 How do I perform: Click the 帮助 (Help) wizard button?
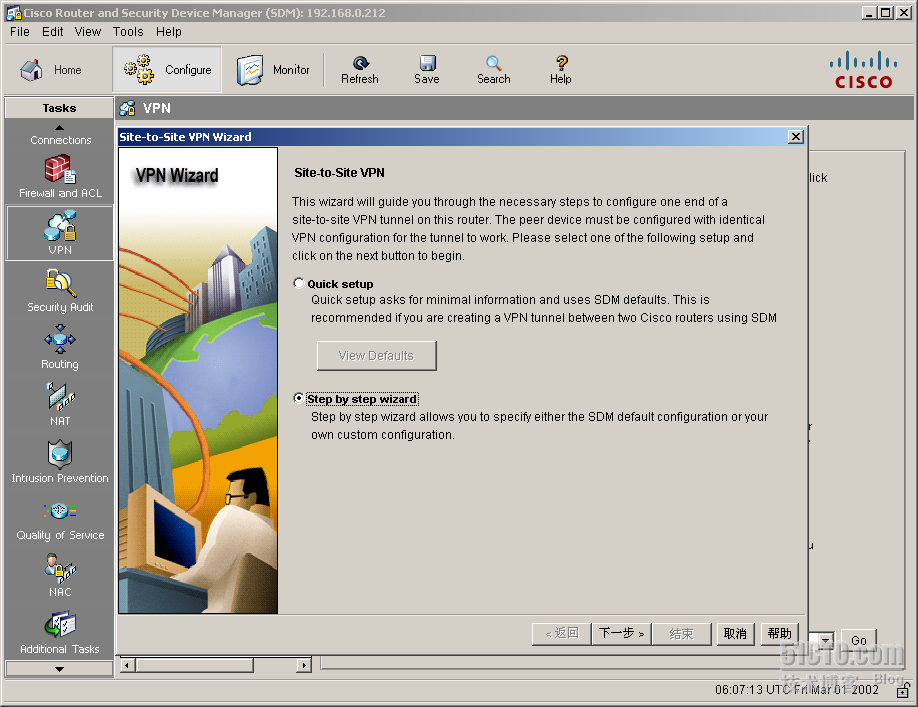[x=779, y=634]
